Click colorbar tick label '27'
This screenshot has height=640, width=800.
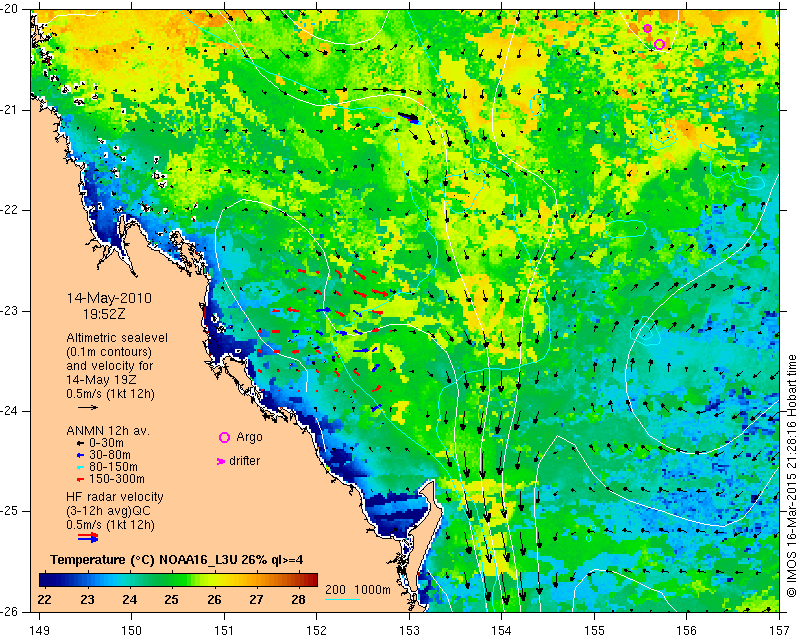[257, 600]
